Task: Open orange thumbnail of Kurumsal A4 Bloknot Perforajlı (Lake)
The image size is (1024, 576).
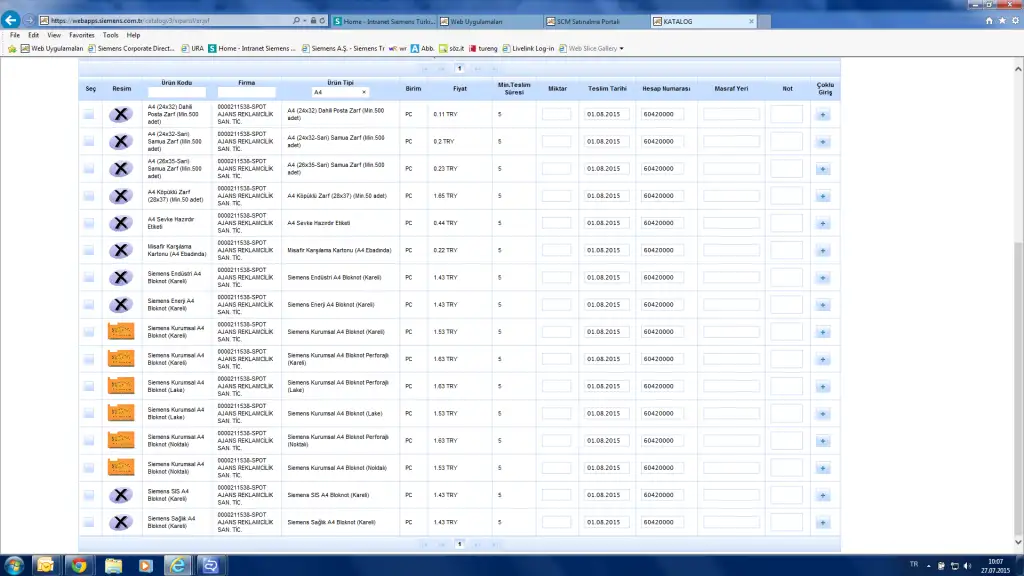Action: (x=121, y=386)
